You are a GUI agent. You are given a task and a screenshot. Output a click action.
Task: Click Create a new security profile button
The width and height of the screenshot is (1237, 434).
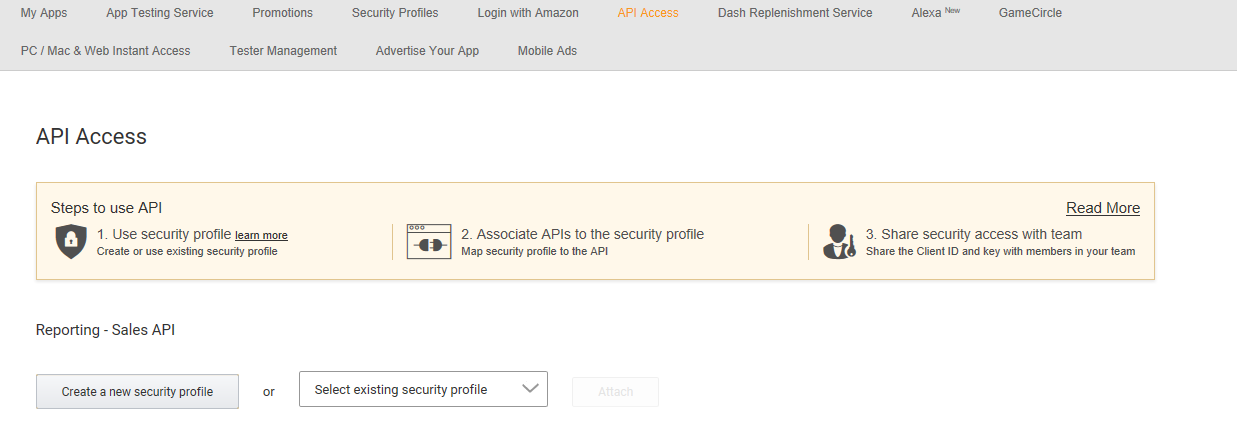137,391
